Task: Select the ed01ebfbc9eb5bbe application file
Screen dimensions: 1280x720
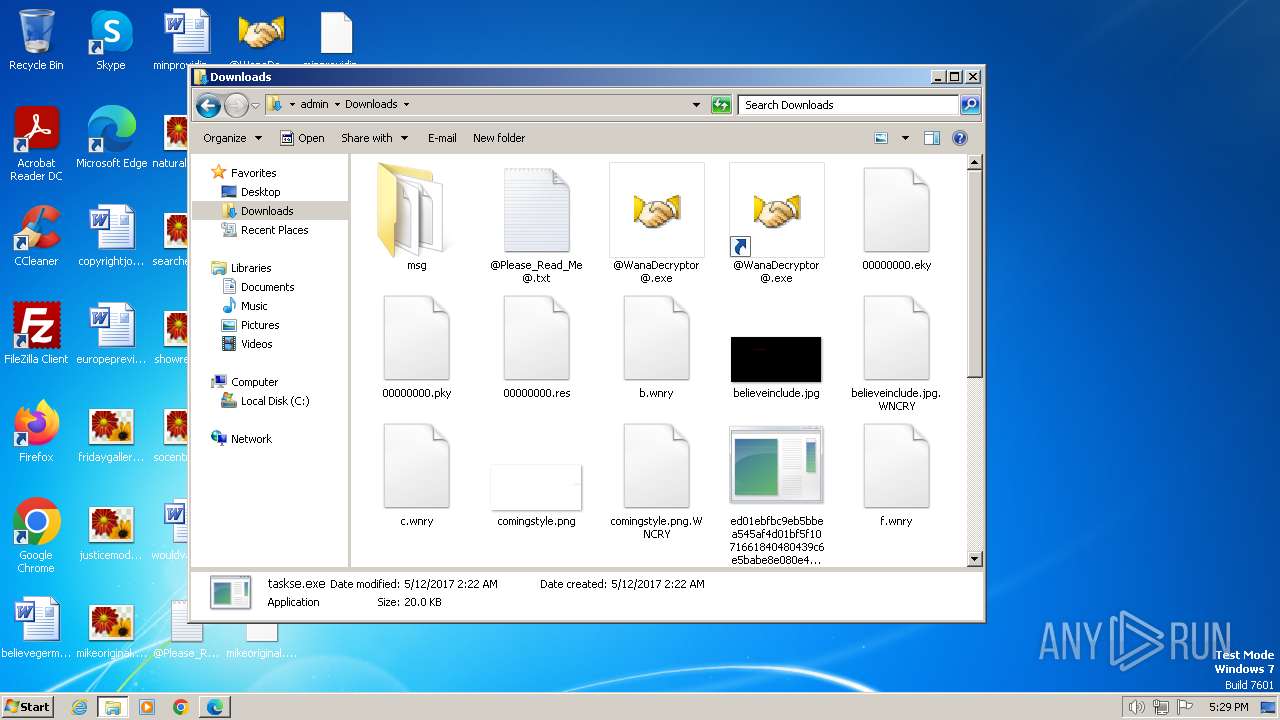Action: [776, 495]
